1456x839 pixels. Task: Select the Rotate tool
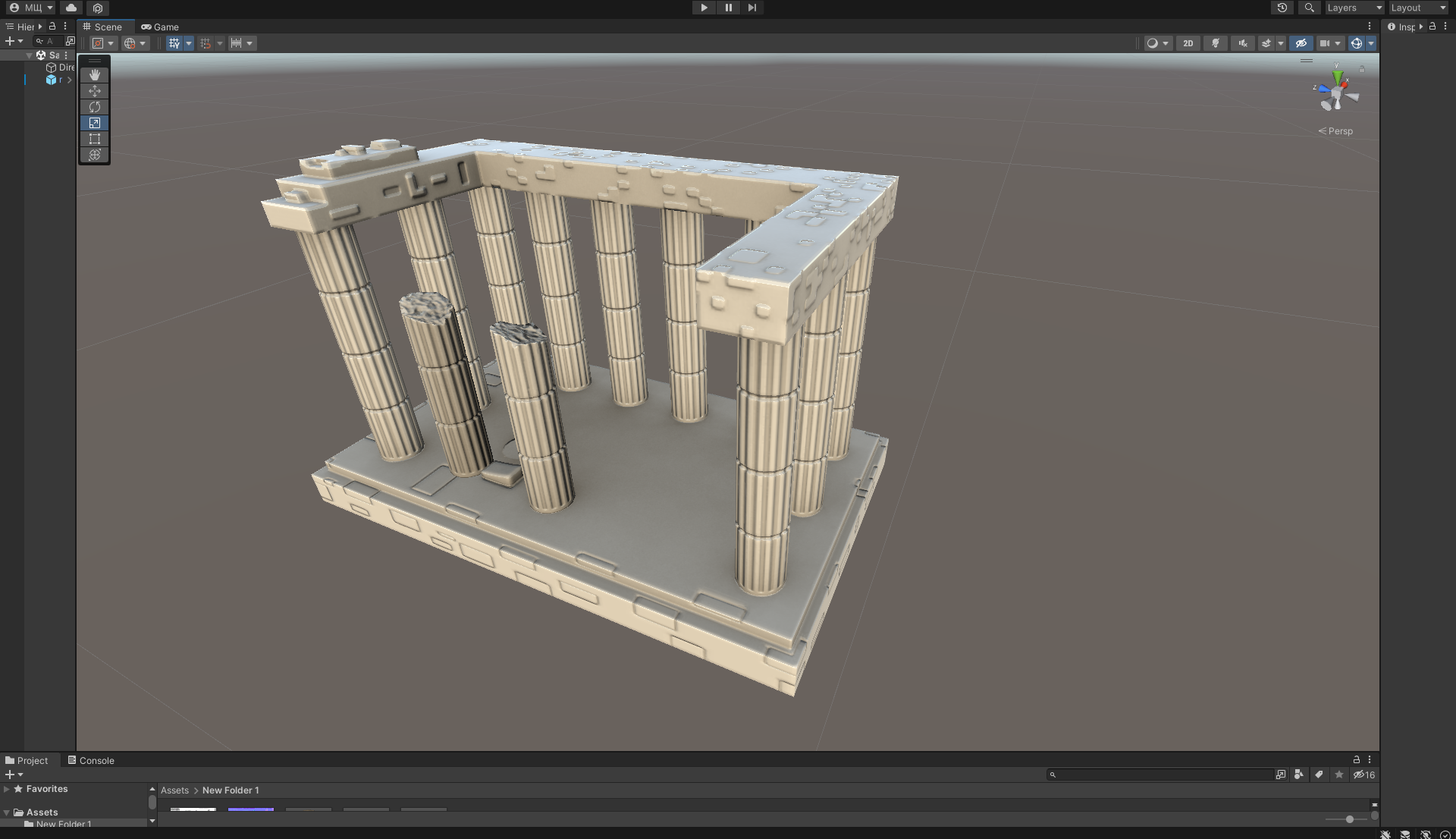(95, 107)
